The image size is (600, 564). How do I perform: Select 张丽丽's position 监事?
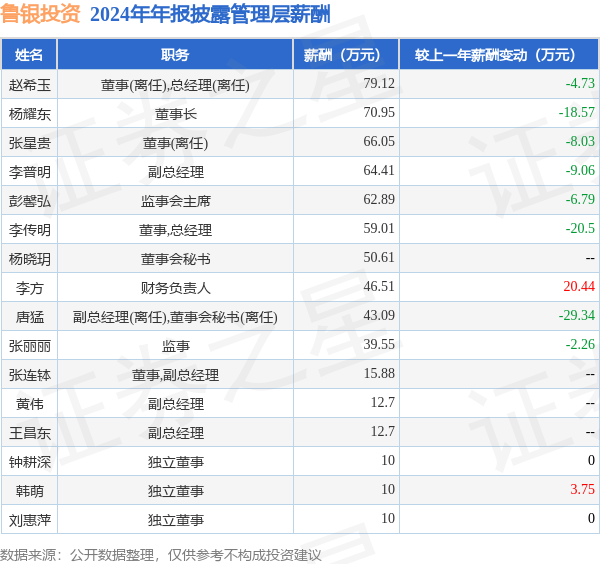(175, 346)
